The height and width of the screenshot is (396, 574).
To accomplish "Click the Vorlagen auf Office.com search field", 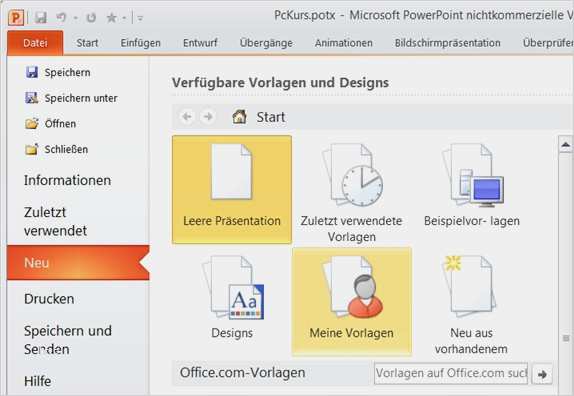I will point(451,373).
